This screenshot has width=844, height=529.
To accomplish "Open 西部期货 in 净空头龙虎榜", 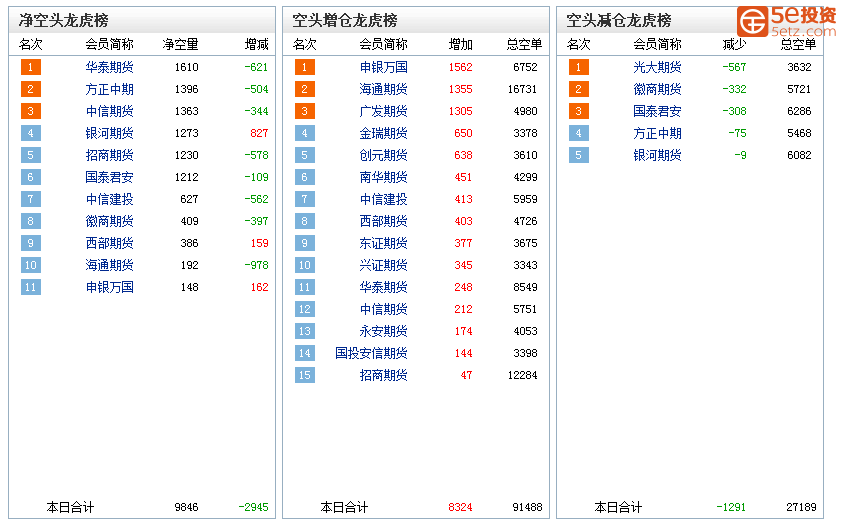I will click(x=109, y=243).
